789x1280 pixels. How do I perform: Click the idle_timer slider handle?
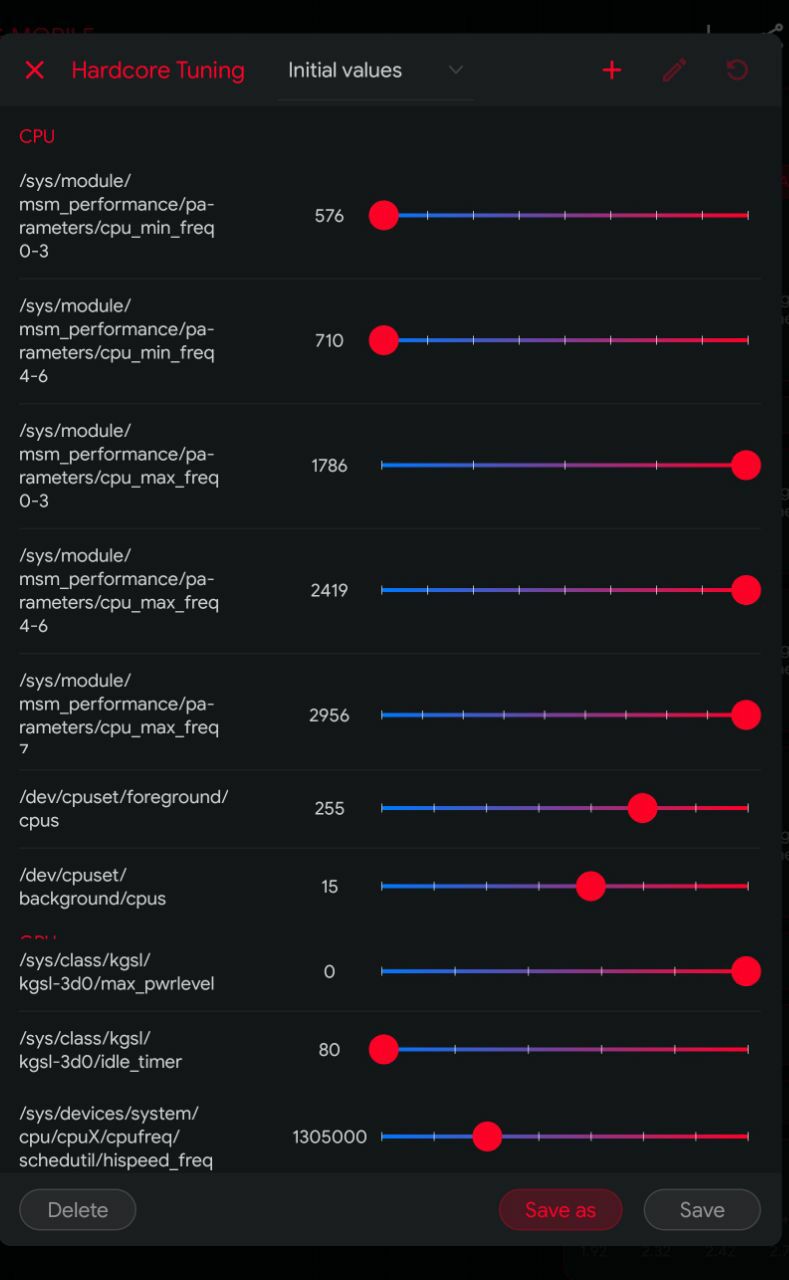pyautogui.click(x=384, y=1049)
